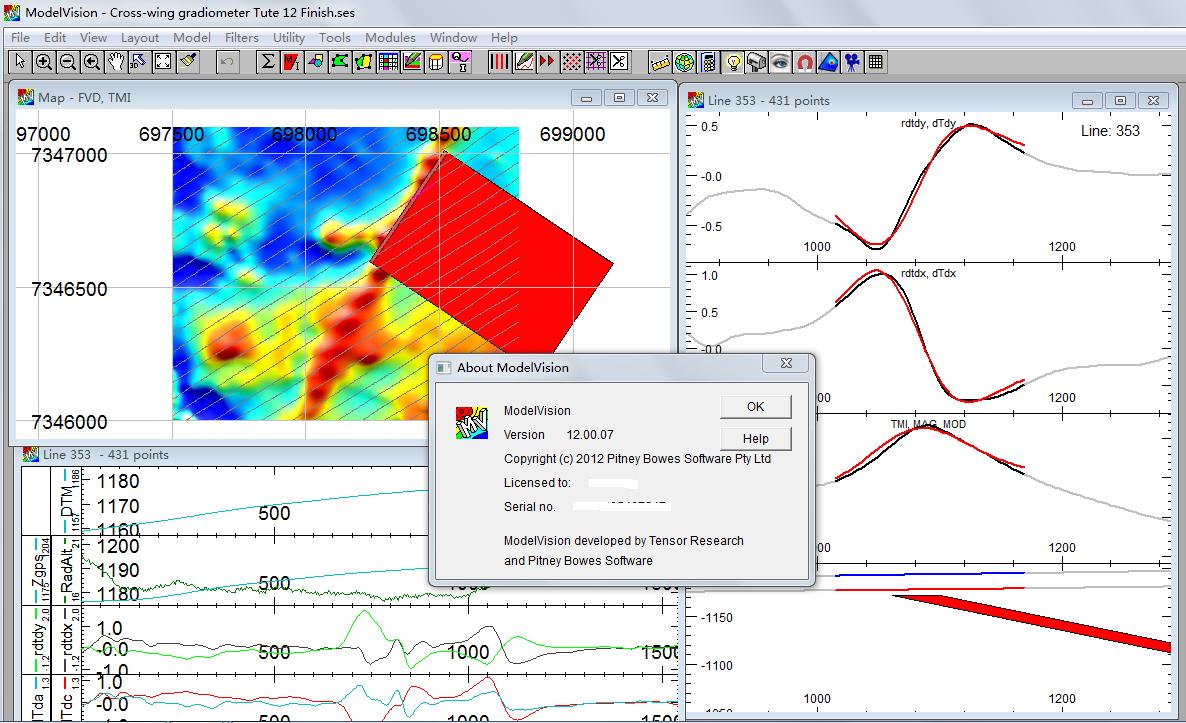1186x723 pixels.
Task: Activate the zoom out magnifier tool
Action: [x=68, y=62]
